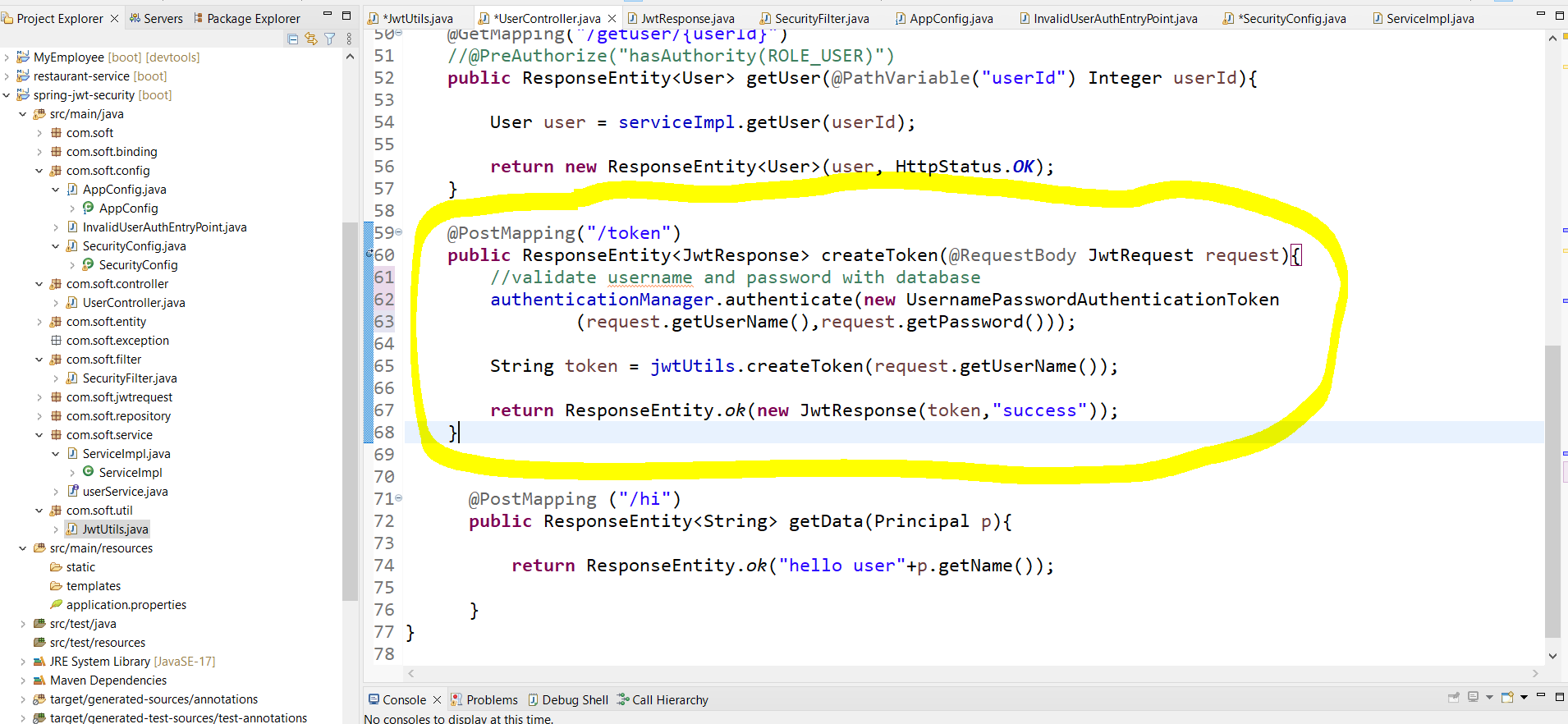The image size is (1568, 724).
Task: Click the Display Selected Console monitor icon
Action: [1473, 698]
